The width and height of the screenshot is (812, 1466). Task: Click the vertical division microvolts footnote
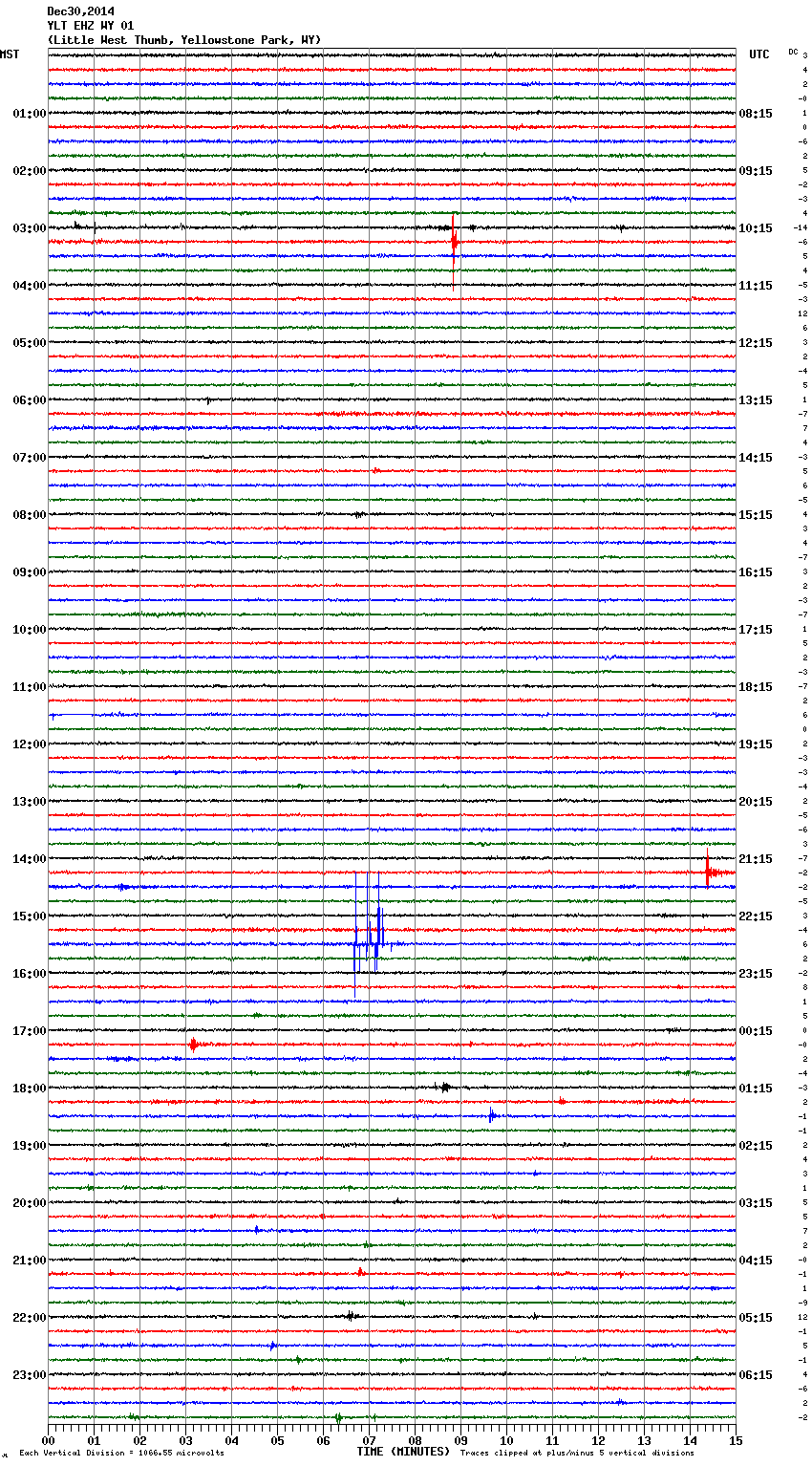pos(121,1453)
